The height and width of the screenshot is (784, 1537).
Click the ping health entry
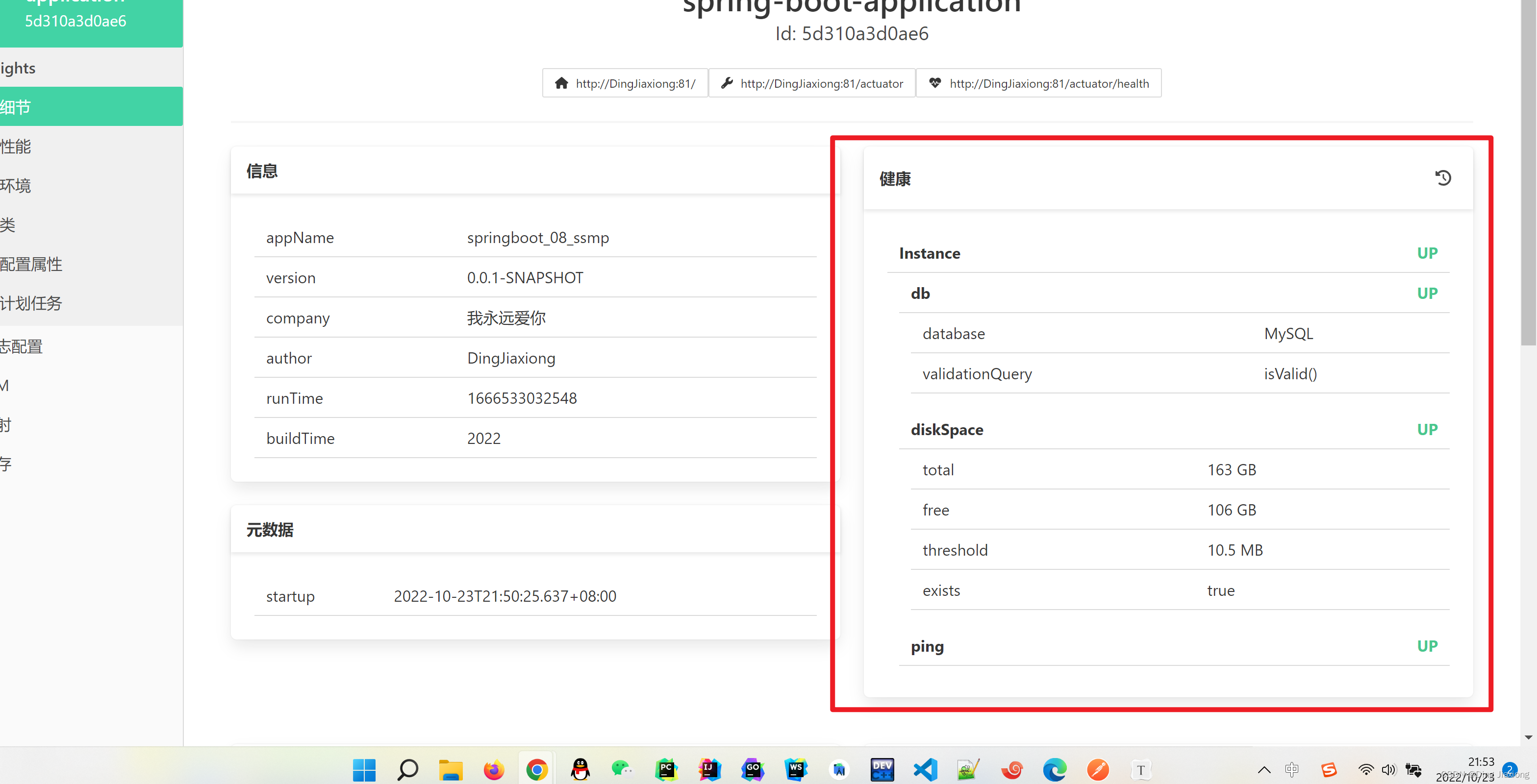[927, 646]
